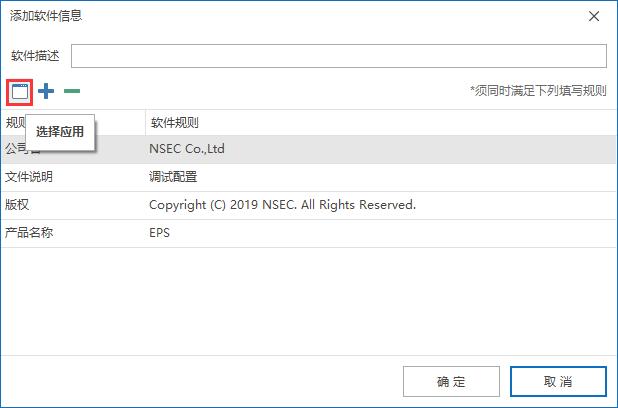This screenshot has width=618, height=408.
Task: Select the NSEC Co.,Ltd rule value
Action: tap(187, 149)
